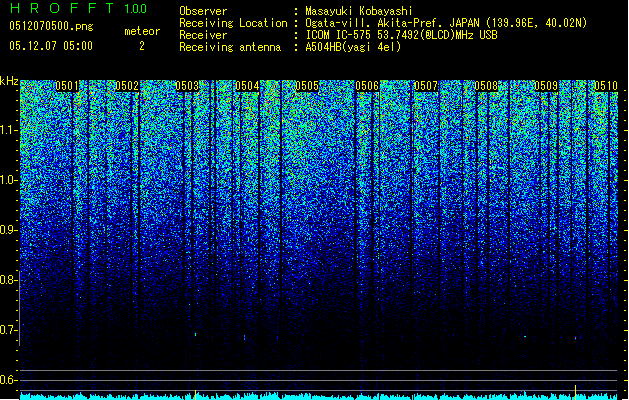Click the Receiving Location label
The image size is (629, 400).
(x=233, y=23)
